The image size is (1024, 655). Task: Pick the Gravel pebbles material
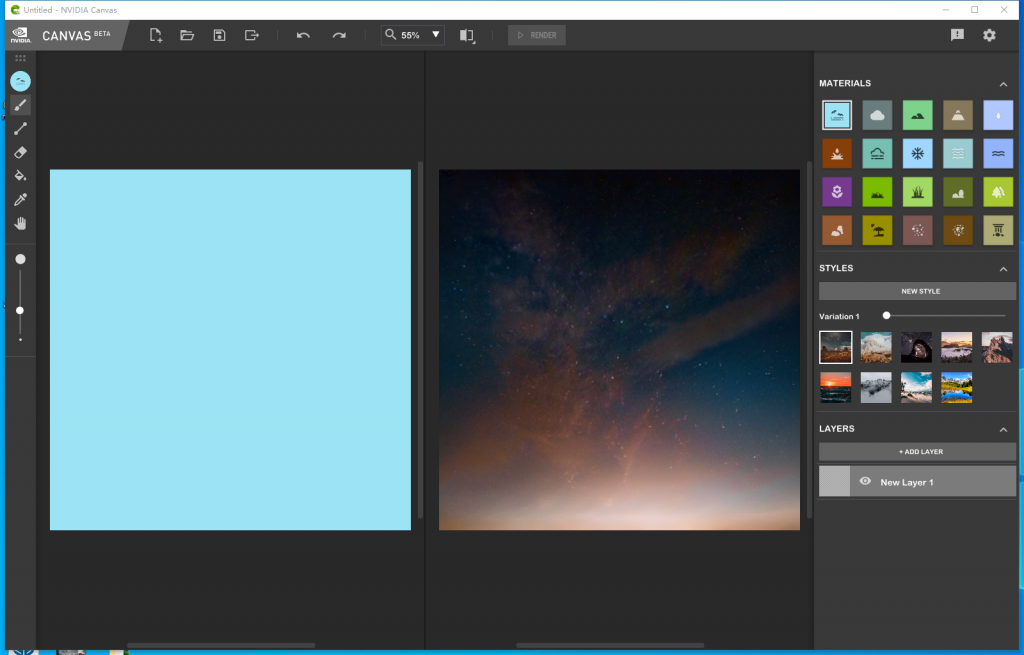[x=918, y=231]
